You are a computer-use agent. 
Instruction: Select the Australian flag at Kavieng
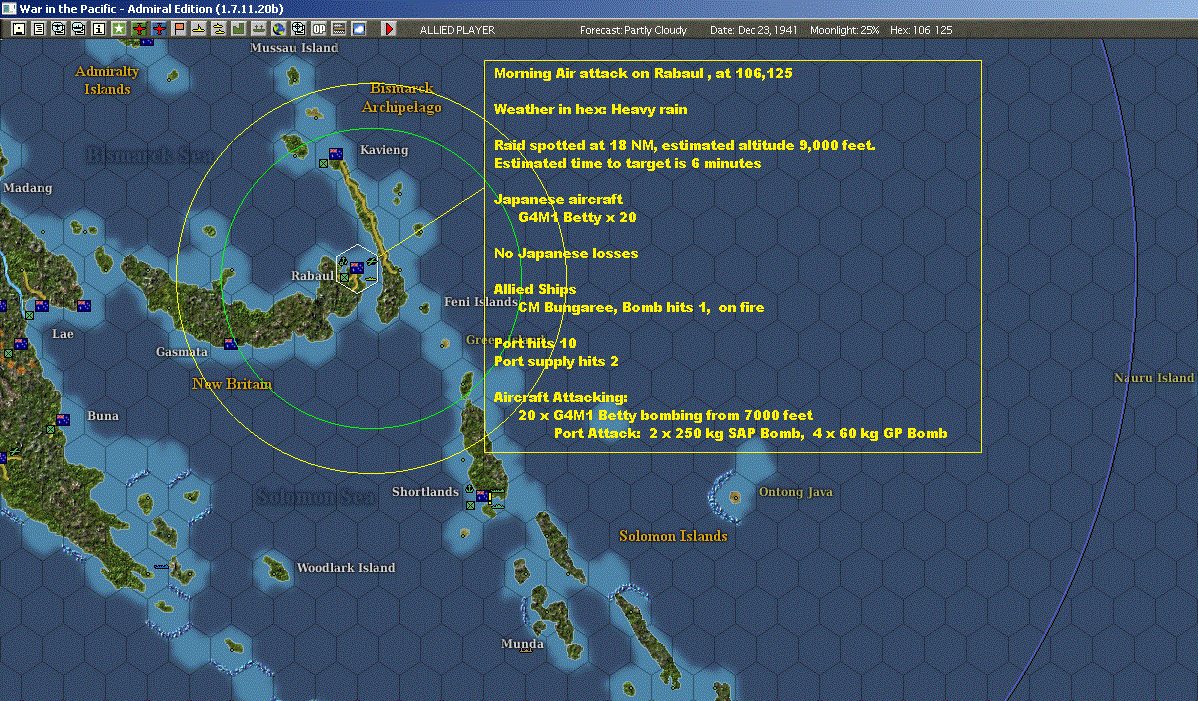click(x=335, y=153)
